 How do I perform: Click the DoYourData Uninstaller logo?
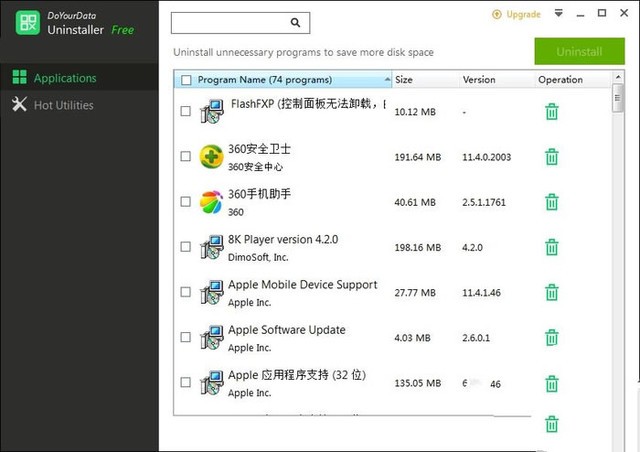tap(27, 23)
